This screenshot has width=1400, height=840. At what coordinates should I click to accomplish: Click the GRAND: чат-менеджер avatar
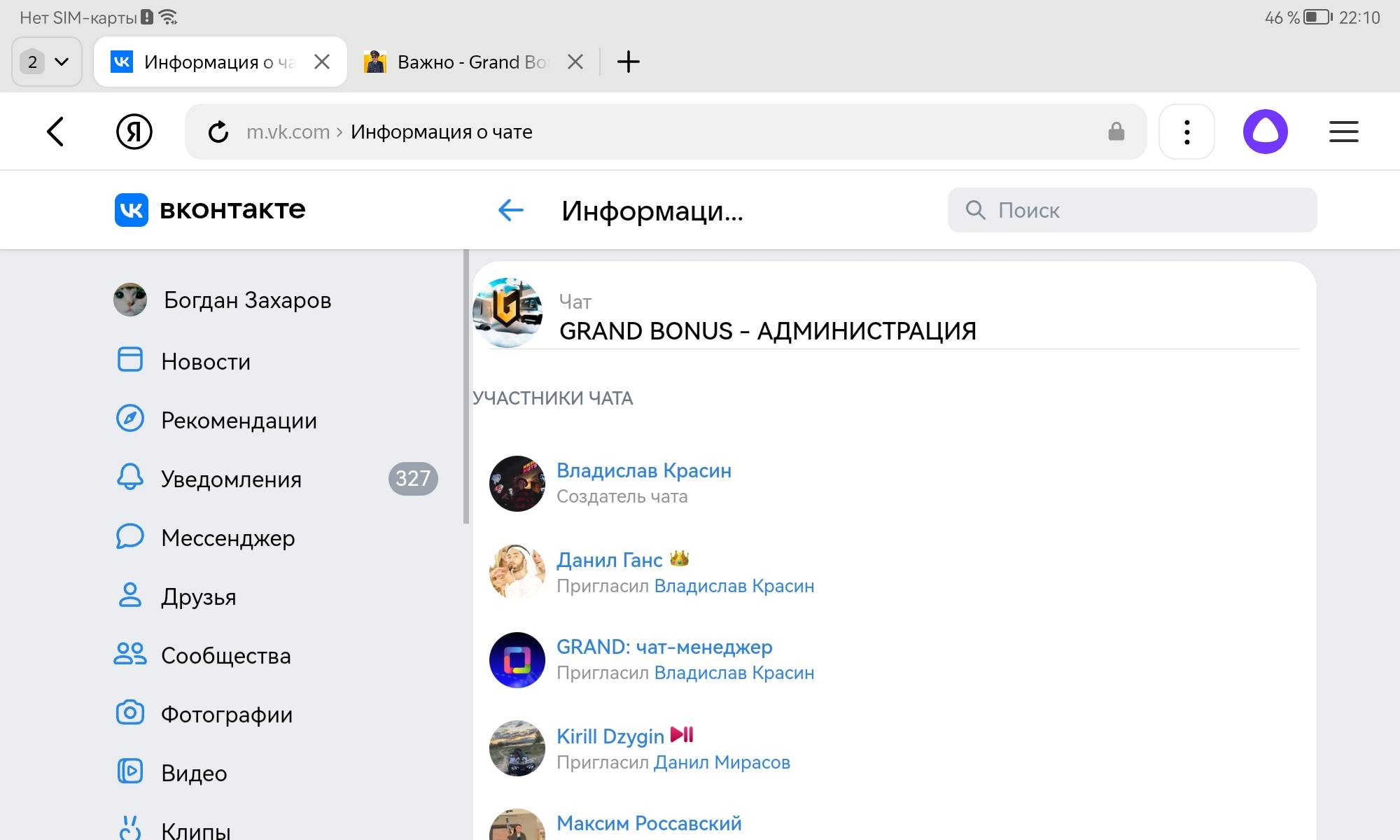point(517,660)
